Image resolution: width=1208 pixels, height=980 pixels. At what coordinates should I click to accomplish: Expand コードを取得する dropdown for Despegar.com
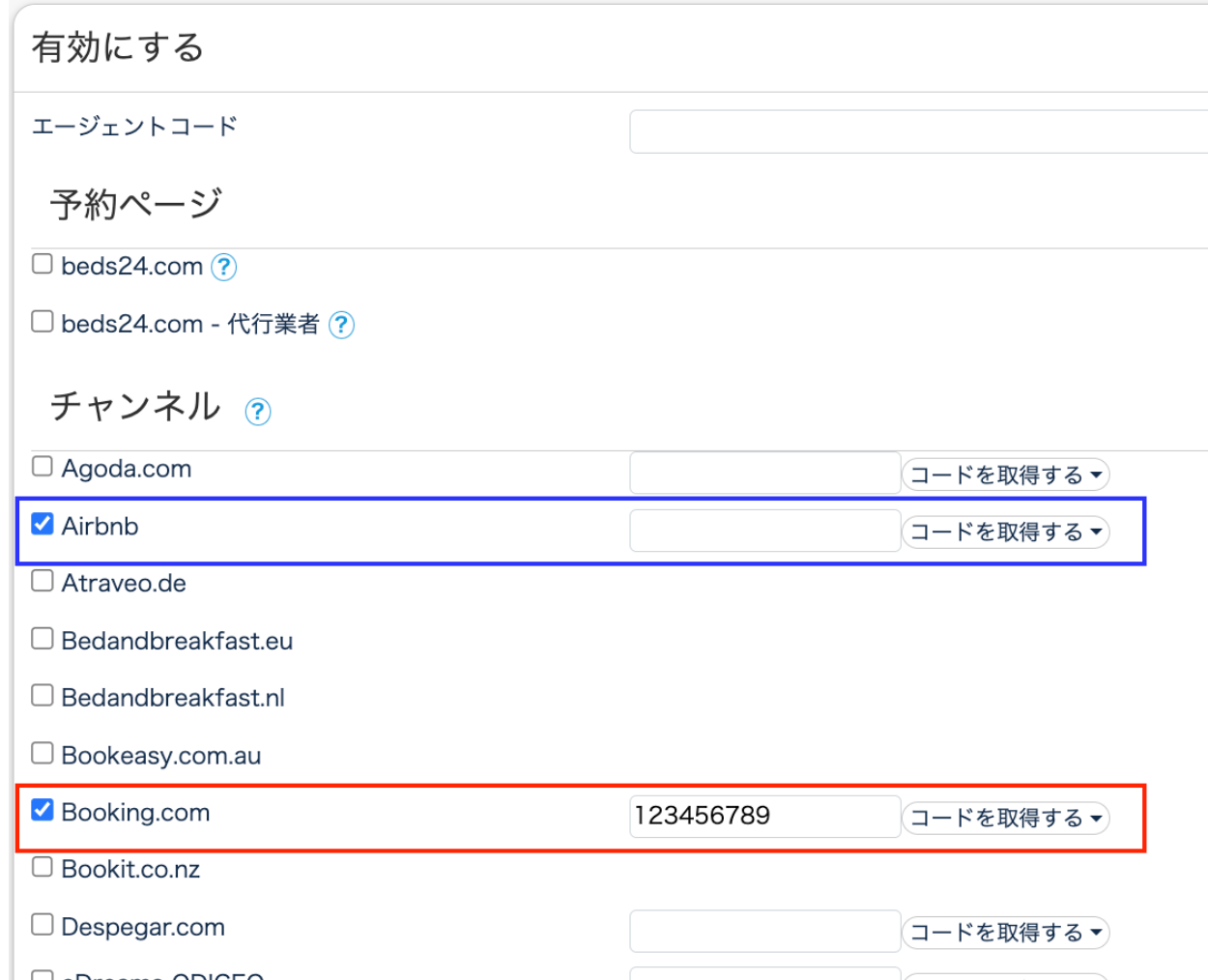point(1005,933)
